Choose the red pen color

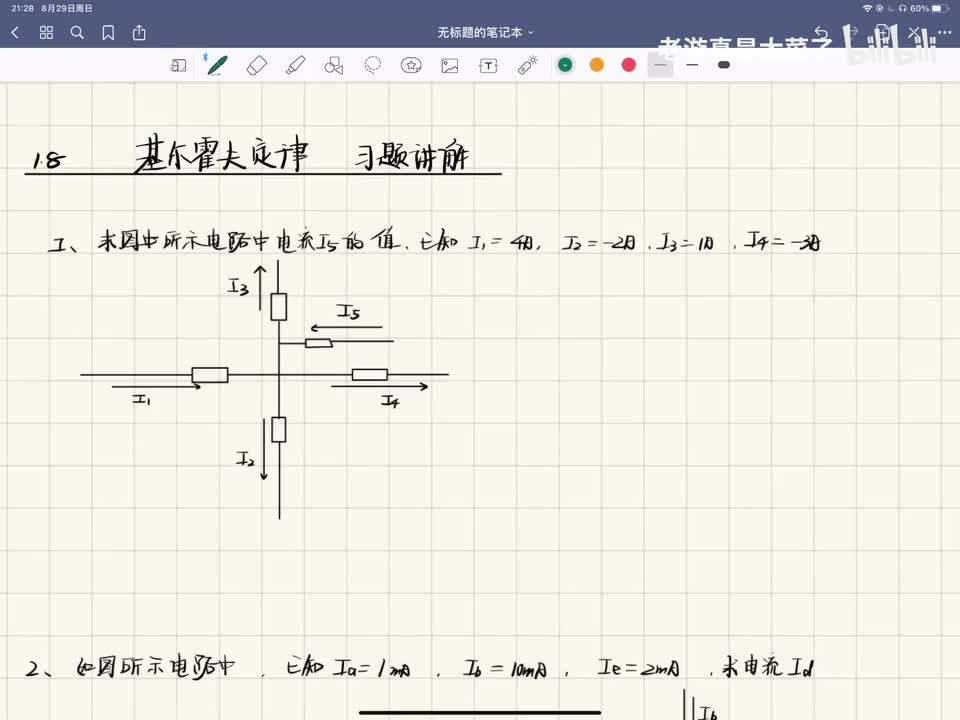click(629, 65)
